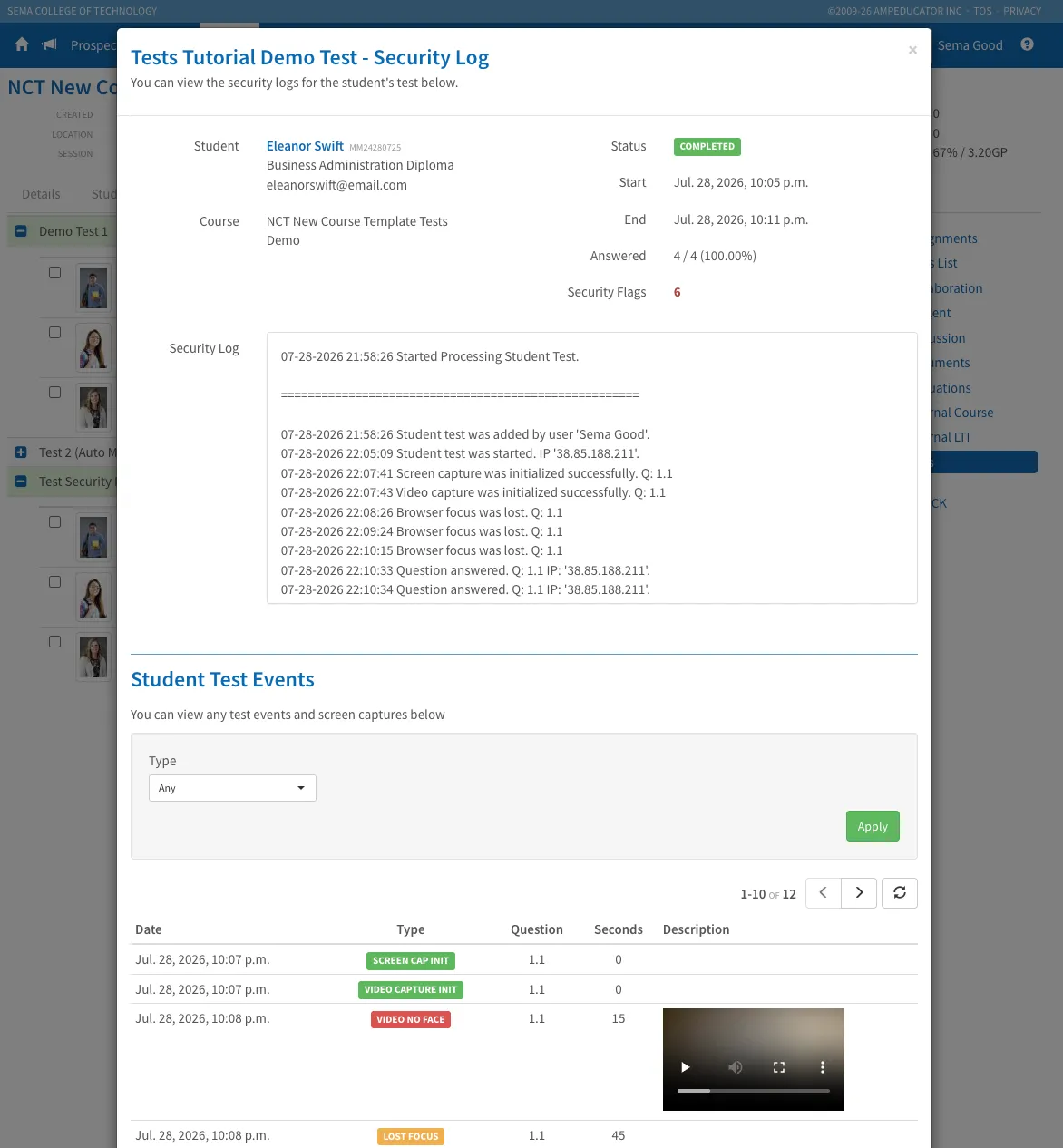This screenshot has width=1063, height=1148.
Task: Click the Date column header
Action: coord(149,929)
